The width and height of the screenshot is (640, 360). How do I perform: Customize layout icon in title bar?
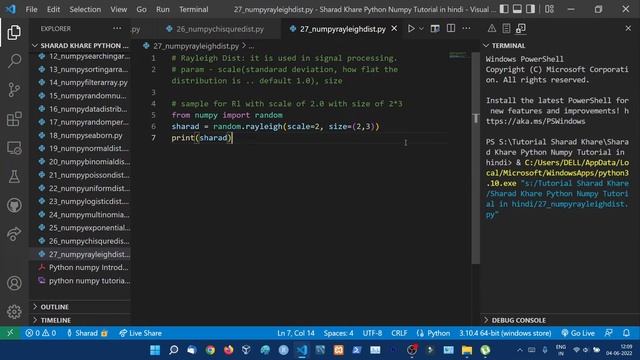pos(549,9)
